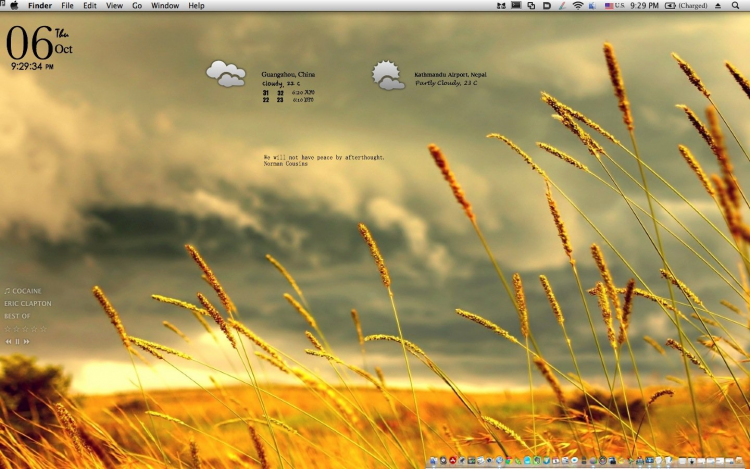Skip to next track in music widget
This screenshot has width=750, height=469.
point(27,341)
